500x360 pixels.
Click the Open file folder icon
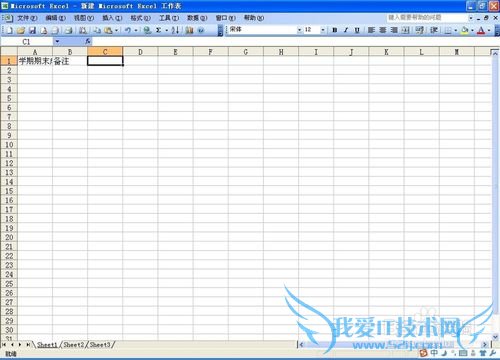click(21, 30)
